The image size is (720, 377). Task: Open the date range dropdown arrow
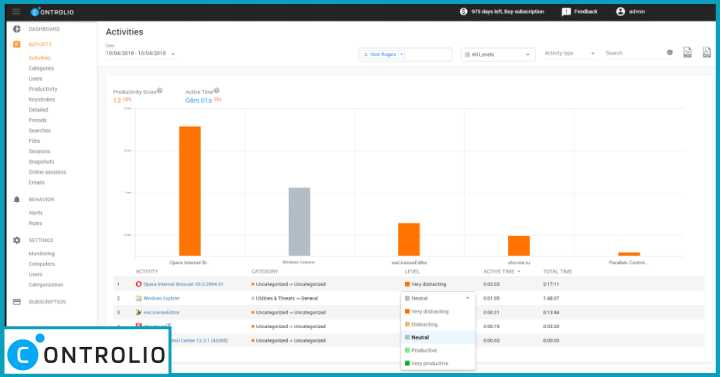tap(173, 54)
